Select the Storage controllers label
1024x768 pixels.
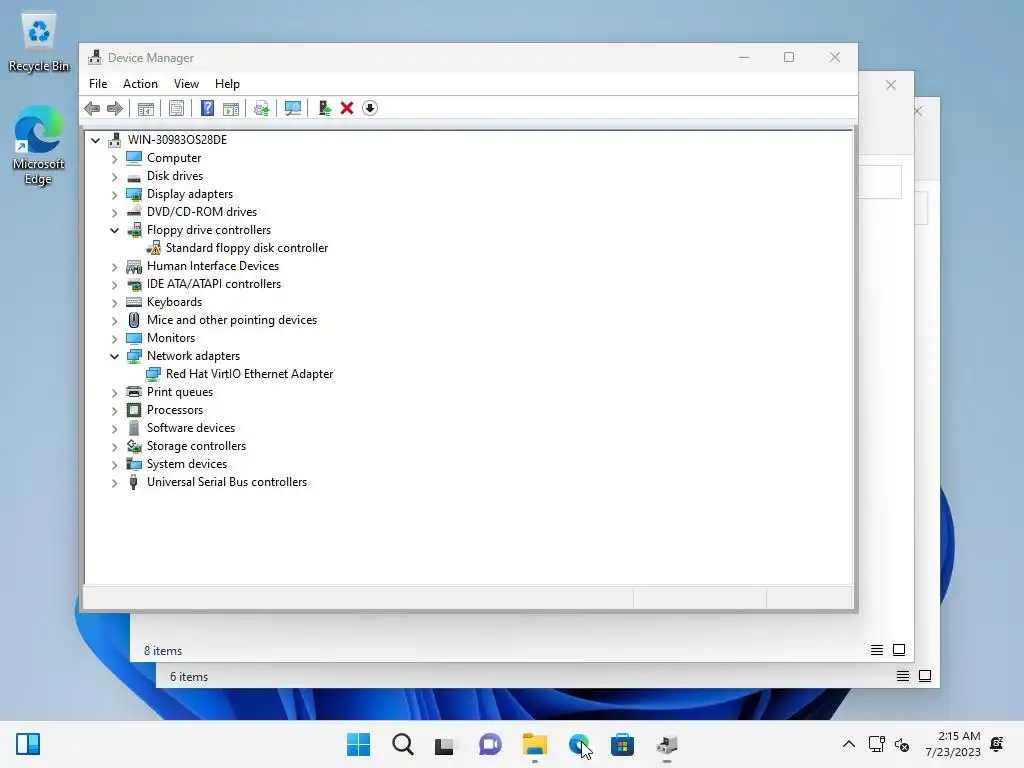click(x=197, y=446)
